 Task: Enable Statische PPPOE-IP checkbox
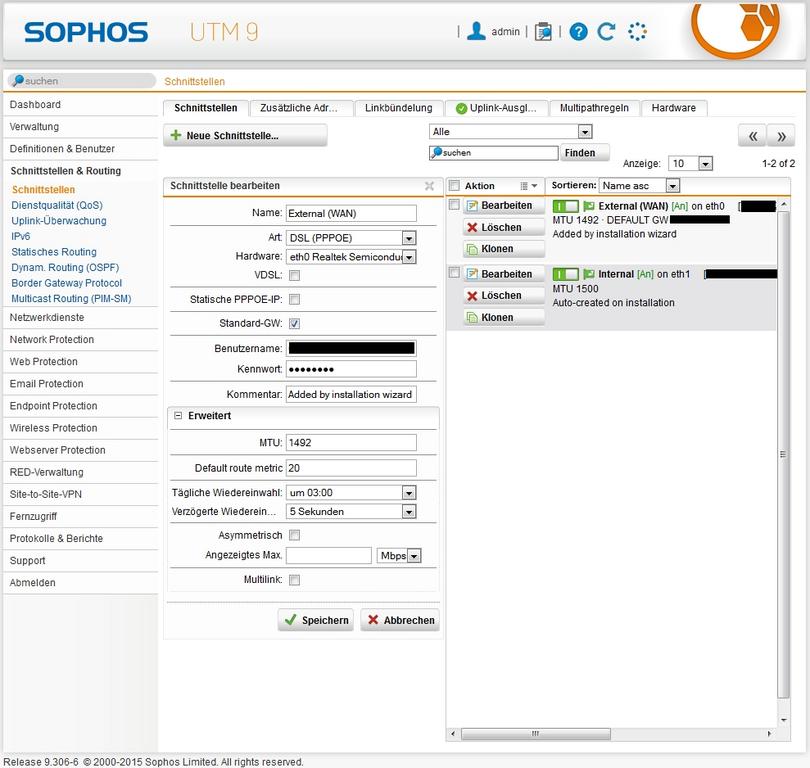tap(294, 300)
